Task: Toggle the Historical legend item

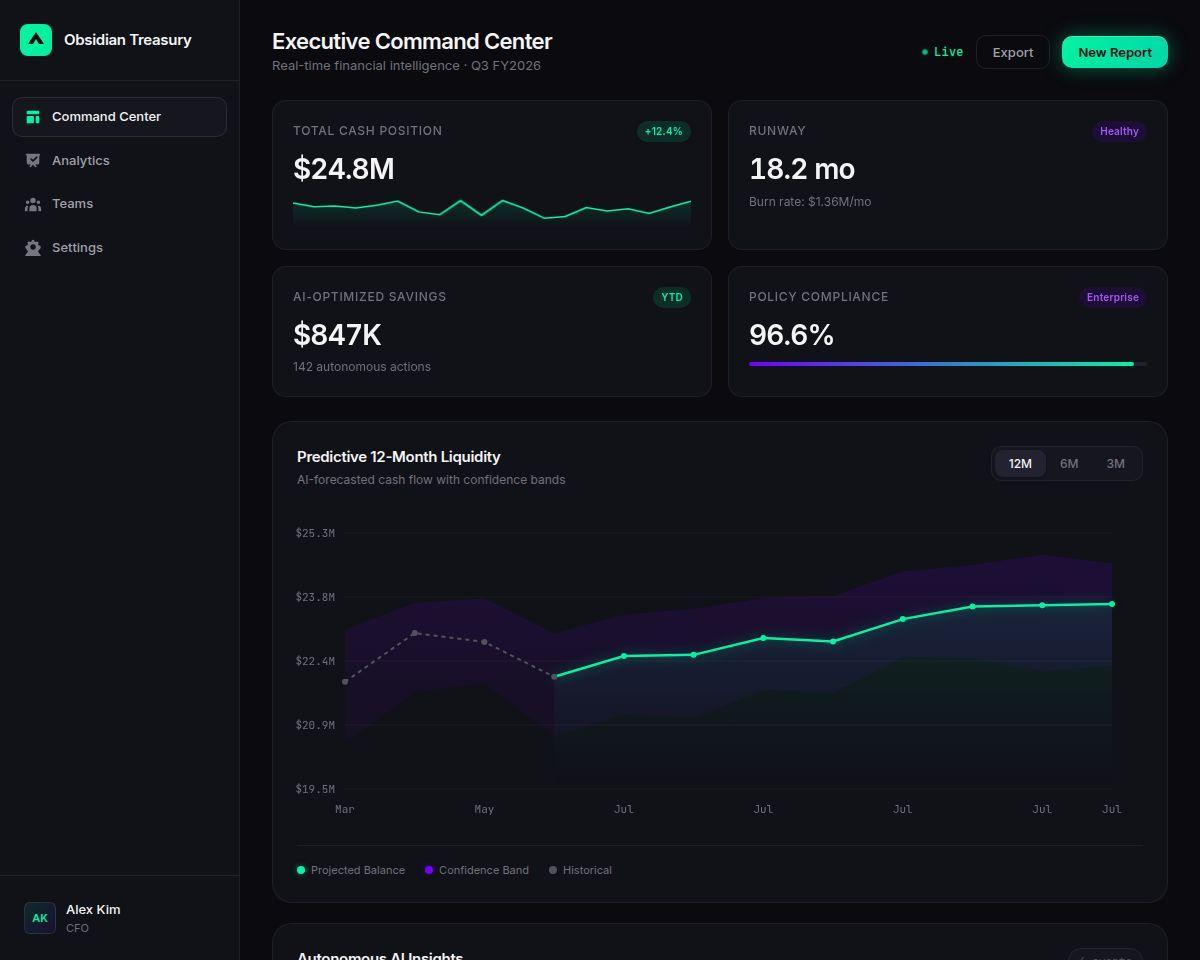Action: pyautogui.click(x=580, y=870)
